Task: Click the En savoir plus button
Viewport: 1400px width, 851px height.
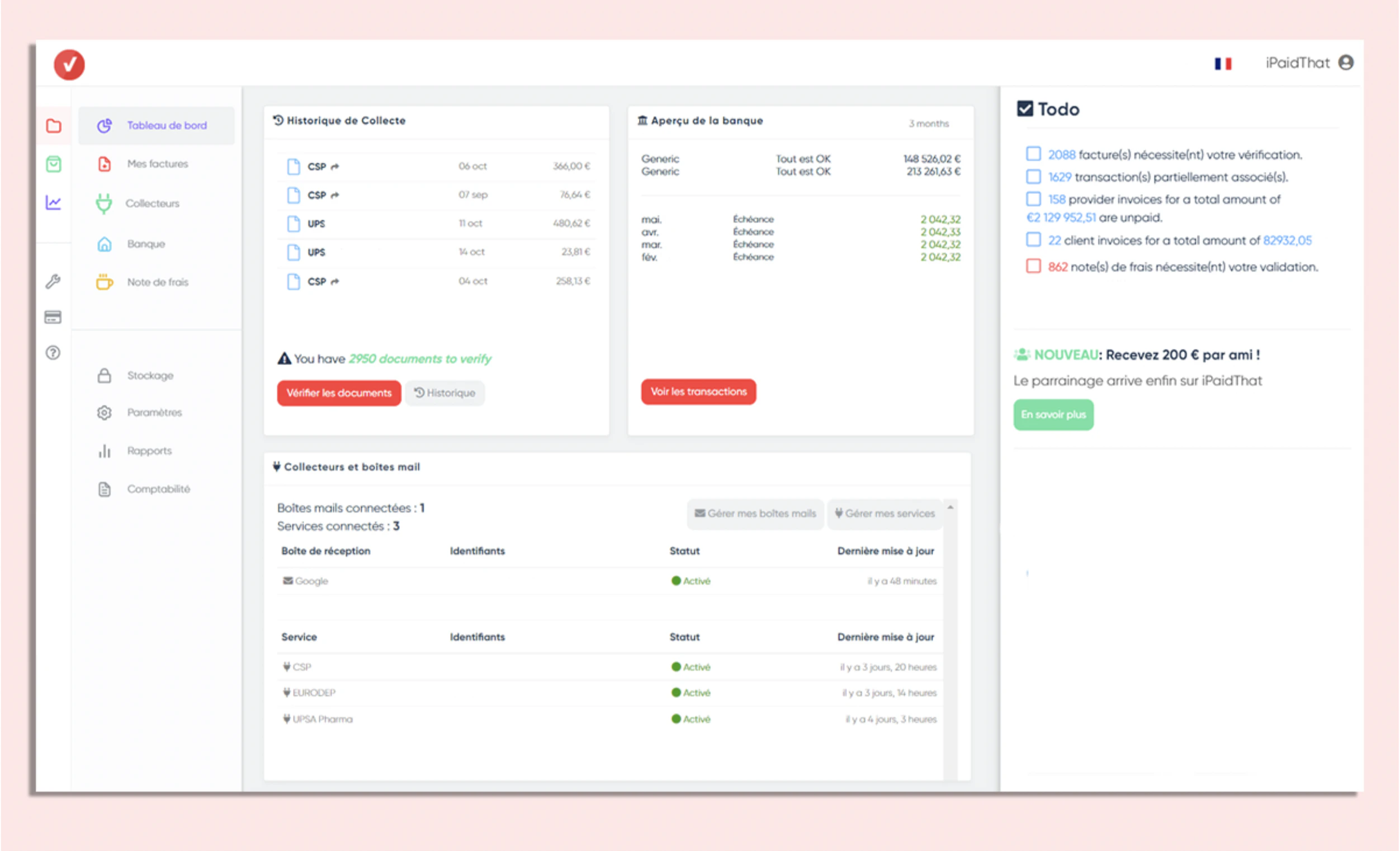Action: point(1053,415)
